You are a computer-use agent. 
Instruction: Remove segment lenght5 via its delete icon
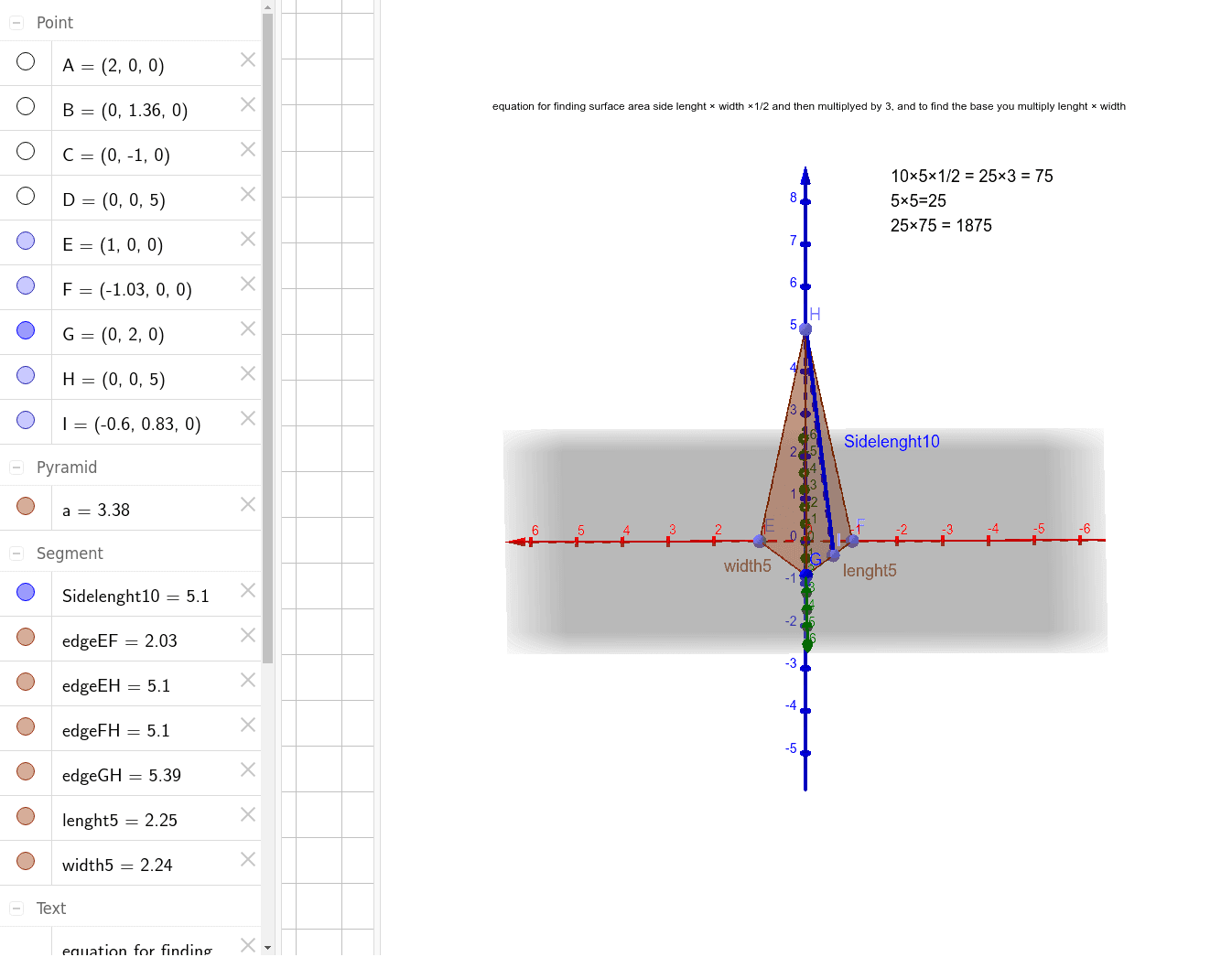point(247,814)
